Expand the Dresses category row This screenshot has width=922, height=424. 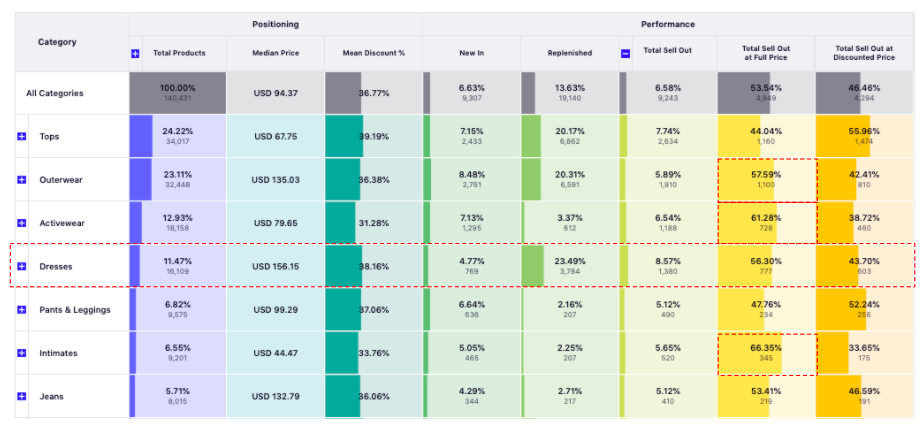pyautogui.click(x=21, y=266)
